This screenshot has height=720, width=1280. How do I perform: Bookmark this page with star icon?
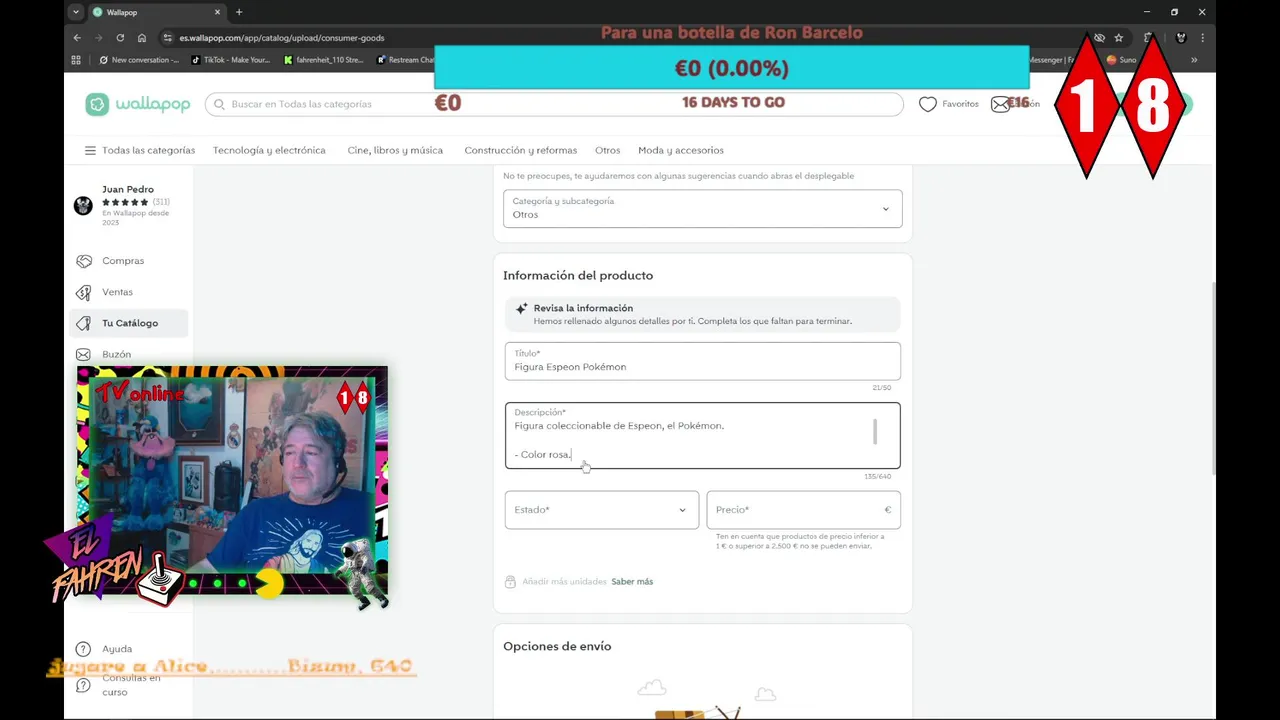pos(1119,38)
